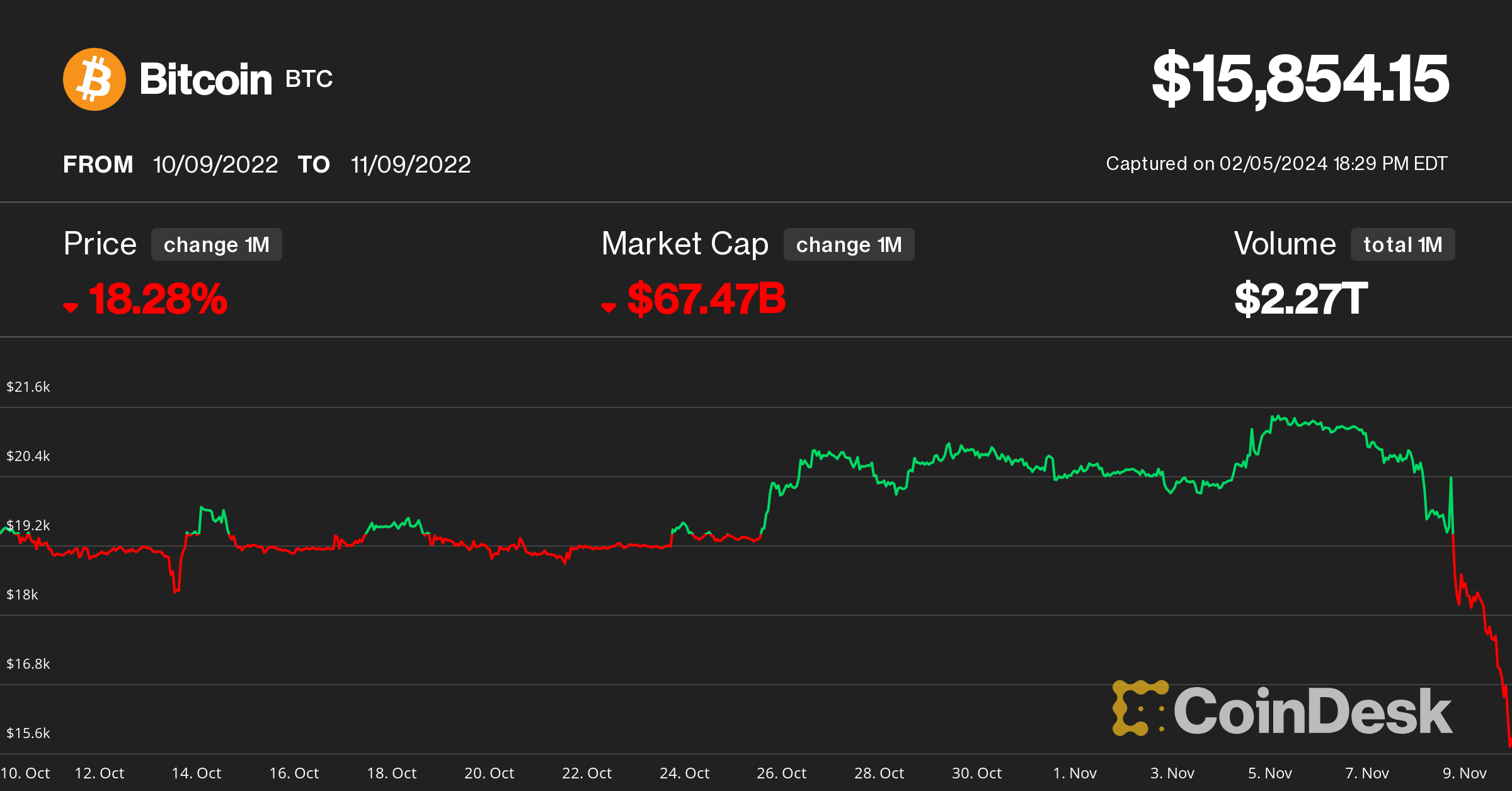
Task: Click the BTC ticker symbol
Action: (309, 79)
